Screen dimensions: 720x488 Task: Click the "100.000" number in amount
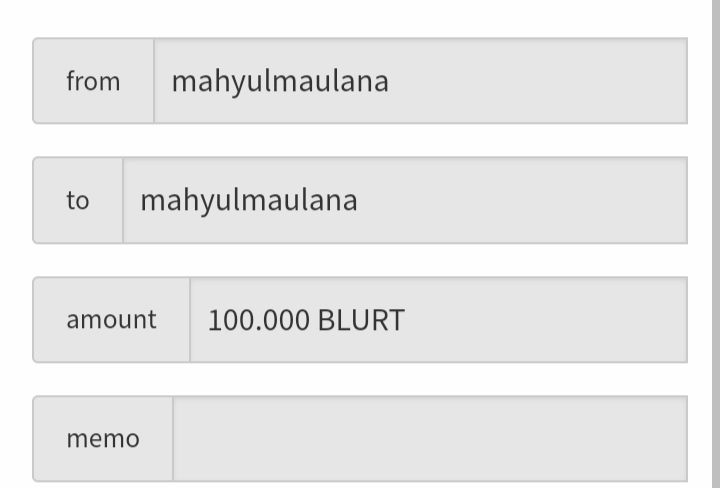coord(258,320)
